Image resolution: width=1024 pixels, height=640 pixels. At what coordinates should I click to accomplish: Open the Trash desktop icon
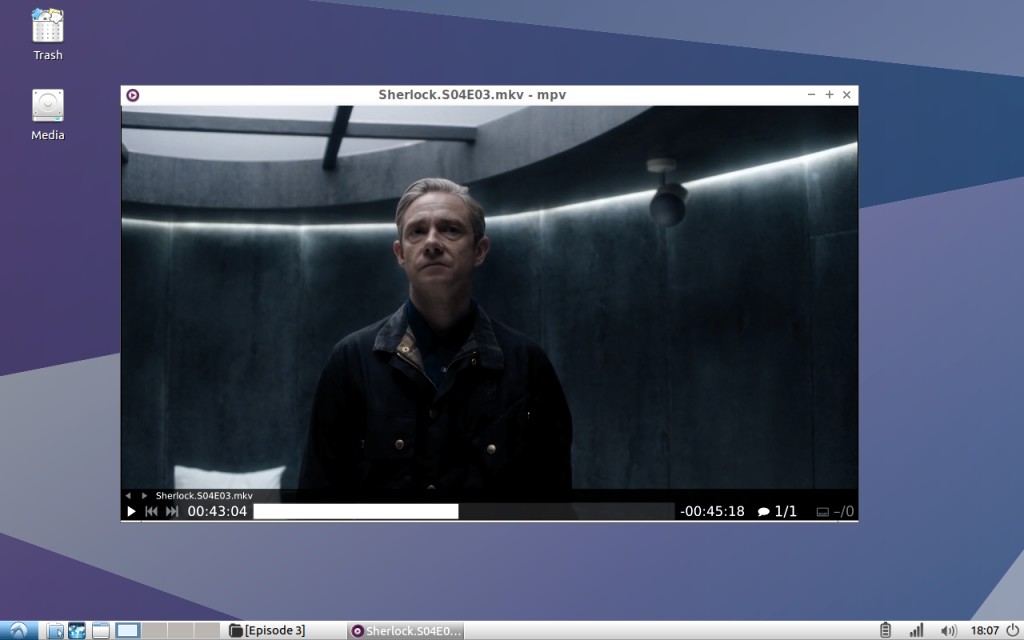point(48,35)
